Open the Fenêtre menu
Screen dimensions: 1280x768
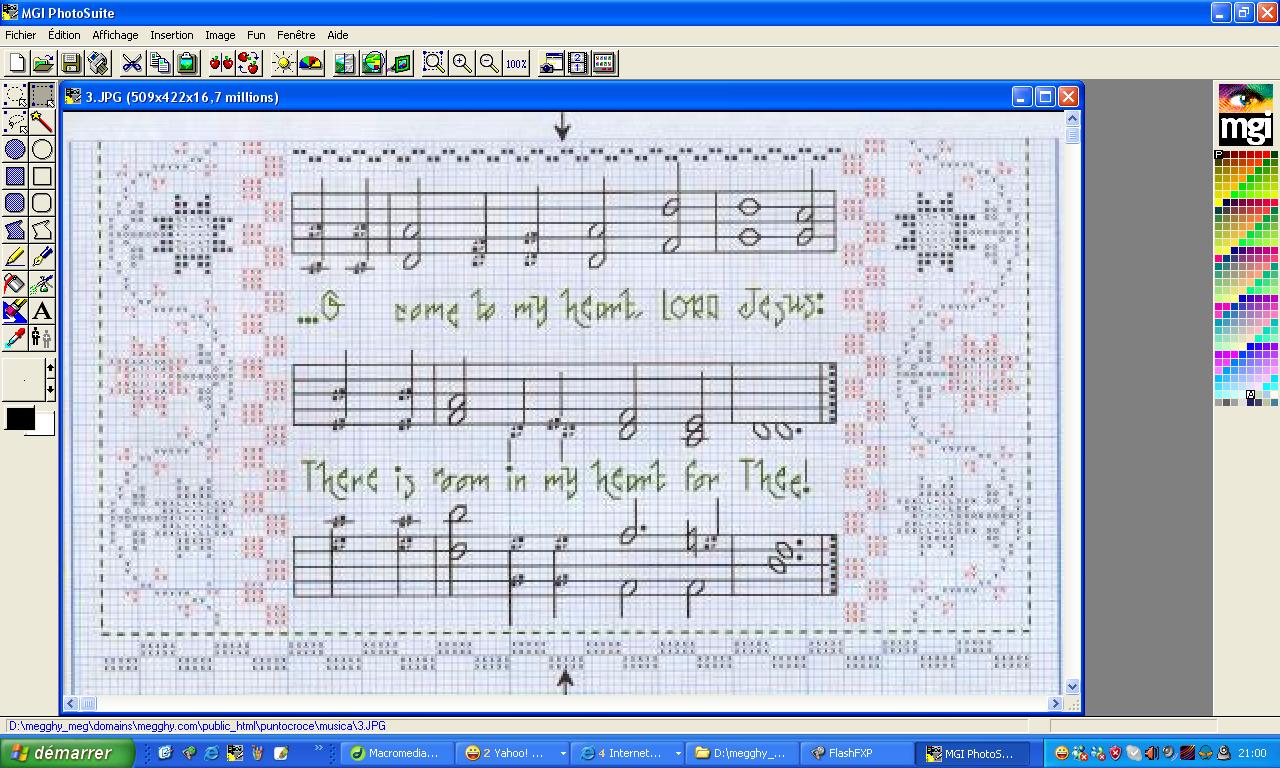pyautogui.click(x=296, y=35)
